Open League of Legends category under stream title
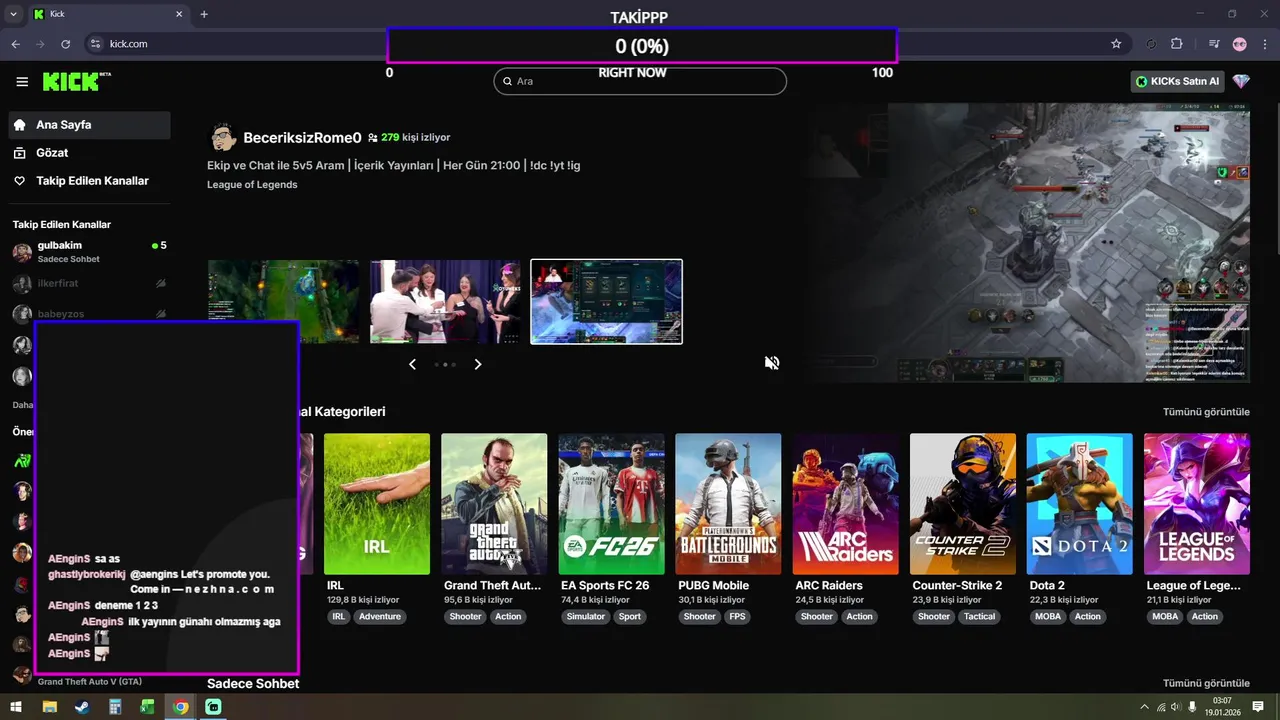Image resolution: width=1280 pixels, height=720 pixels. pyautogui.click(x=252, y=185)
